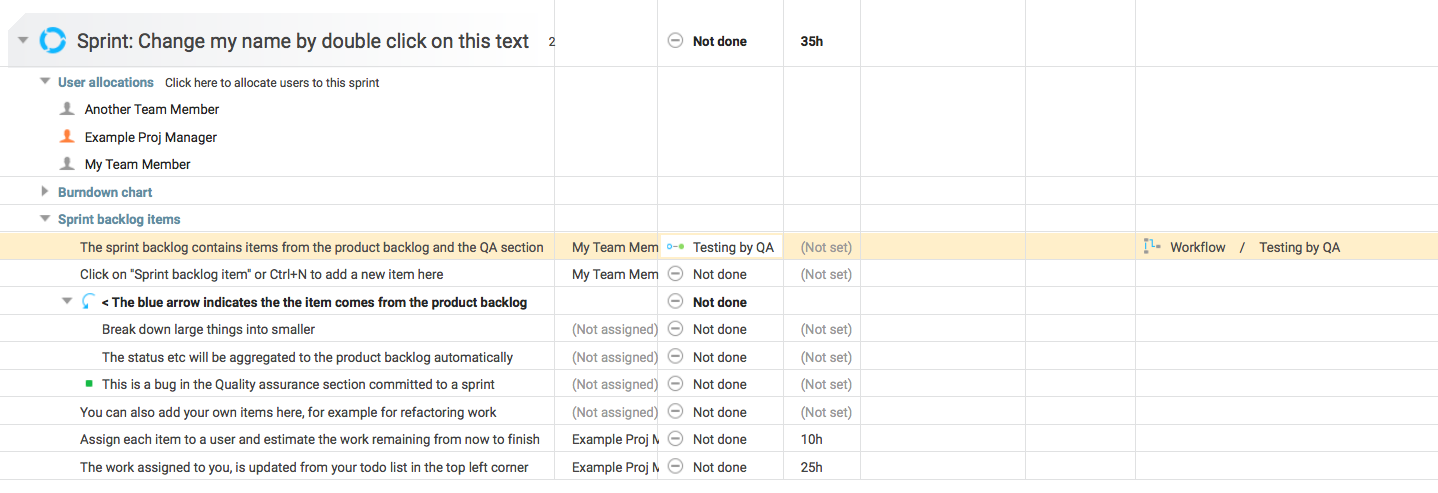This screenshot has width=1438, height=493.
Task: Collapse the Sprint header row
Action: pyautogui.click(x=23, y=41)
